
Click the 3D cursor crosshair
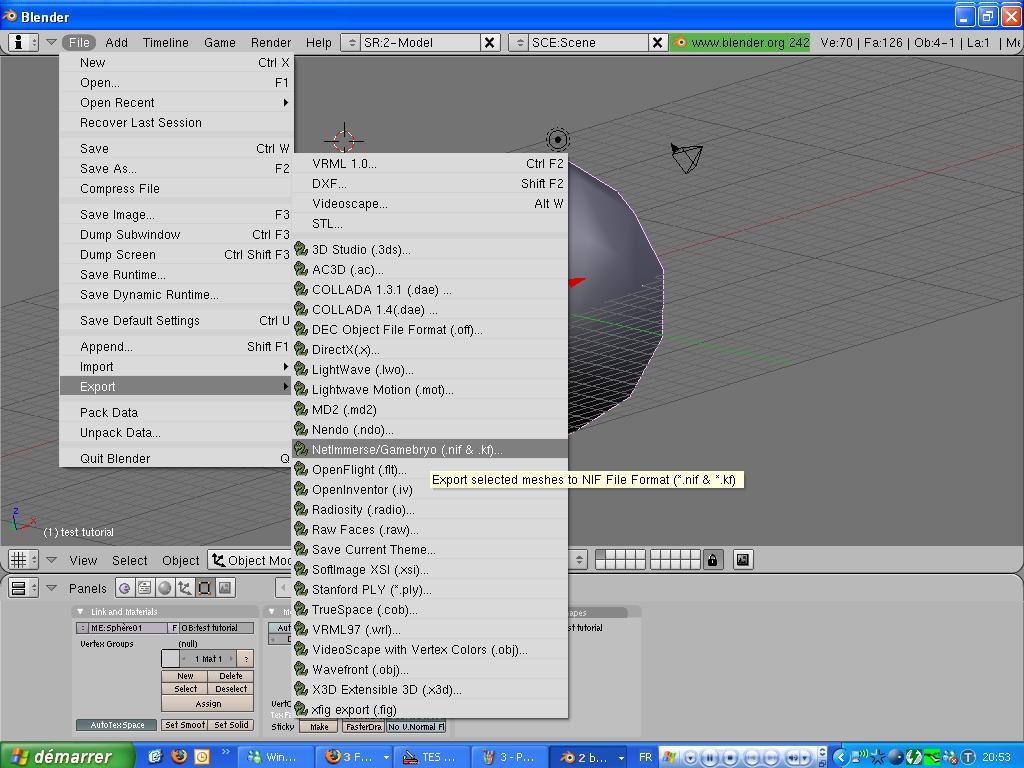[x=344, y=140]
